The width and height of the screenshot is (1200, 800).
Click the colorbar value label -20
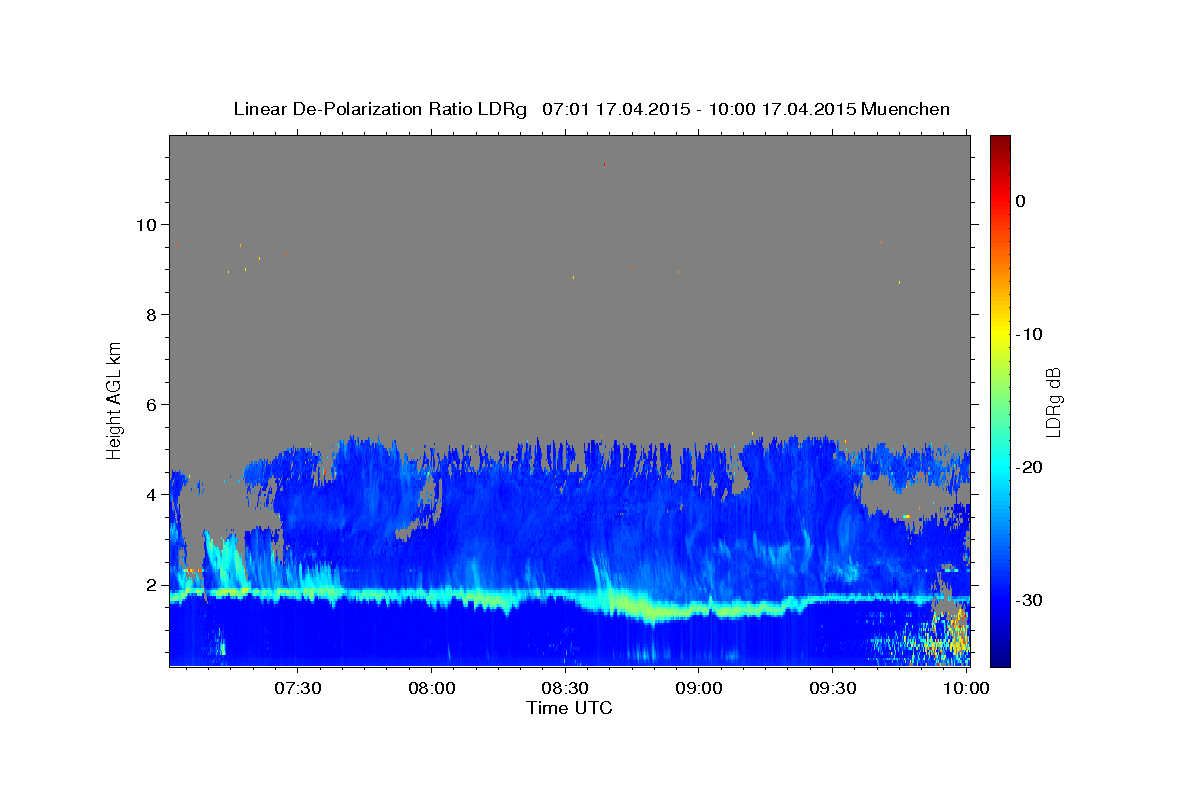(1029, 467)
